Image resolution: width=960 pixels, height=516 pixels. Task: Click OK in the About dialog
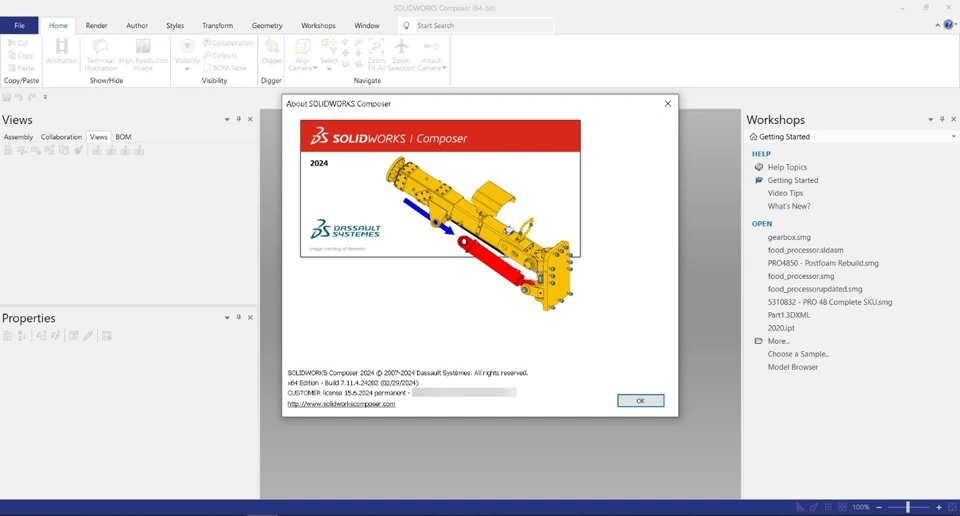tap(640, 400)
